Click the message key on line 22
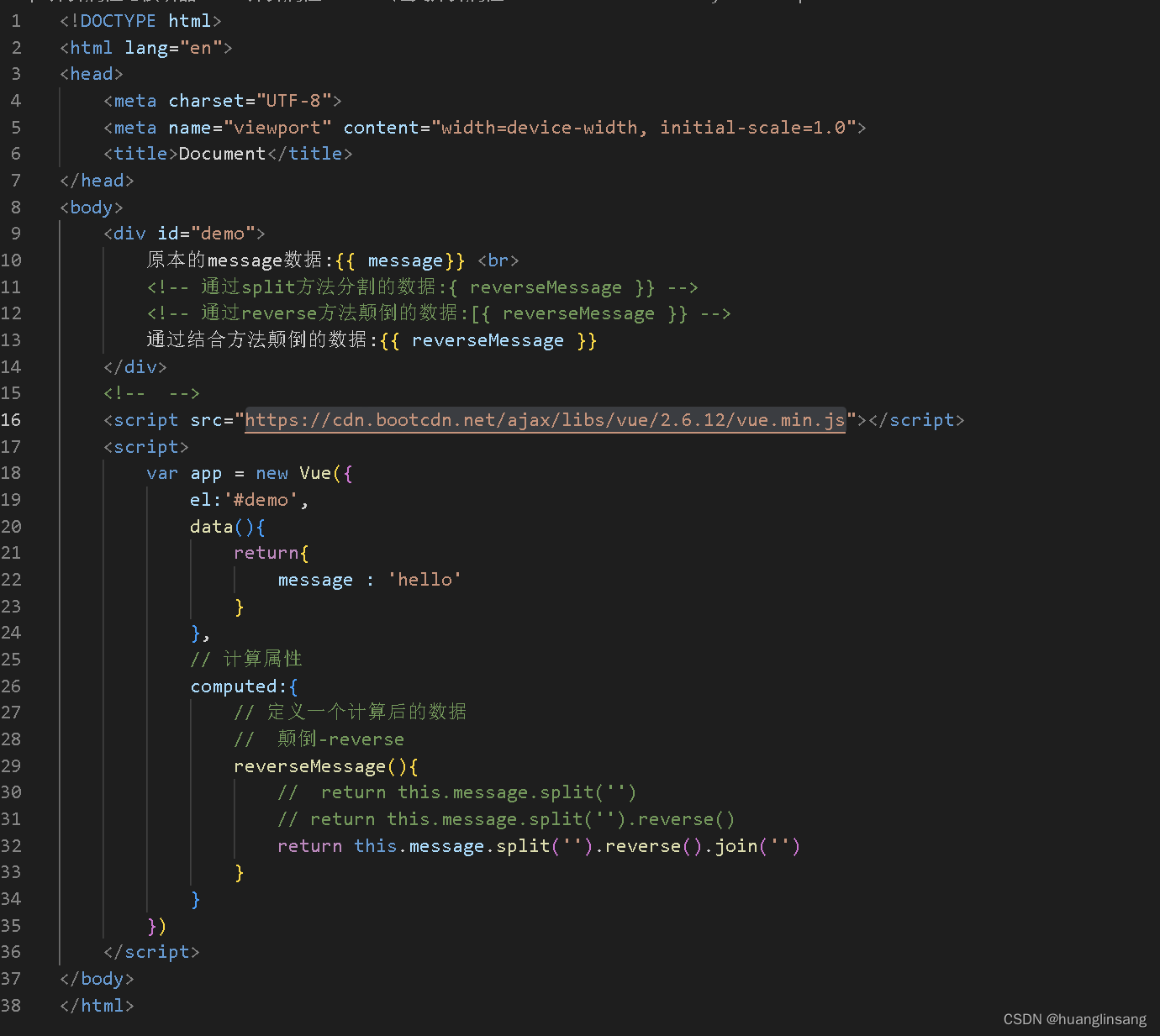This screenshot has height=1036, width=1160. 315,580
